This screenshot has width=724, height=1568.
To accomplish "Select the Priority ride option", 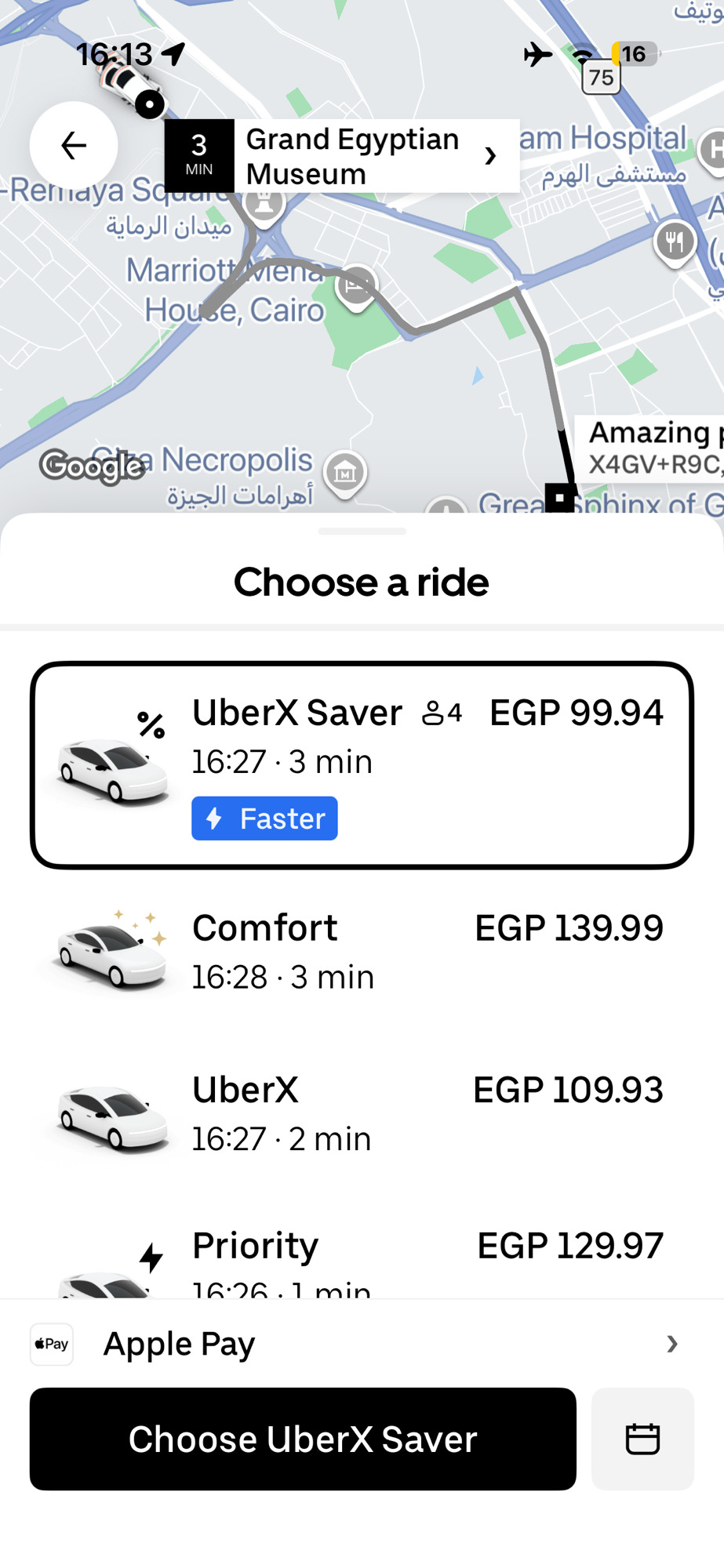I will point(362,1259).
